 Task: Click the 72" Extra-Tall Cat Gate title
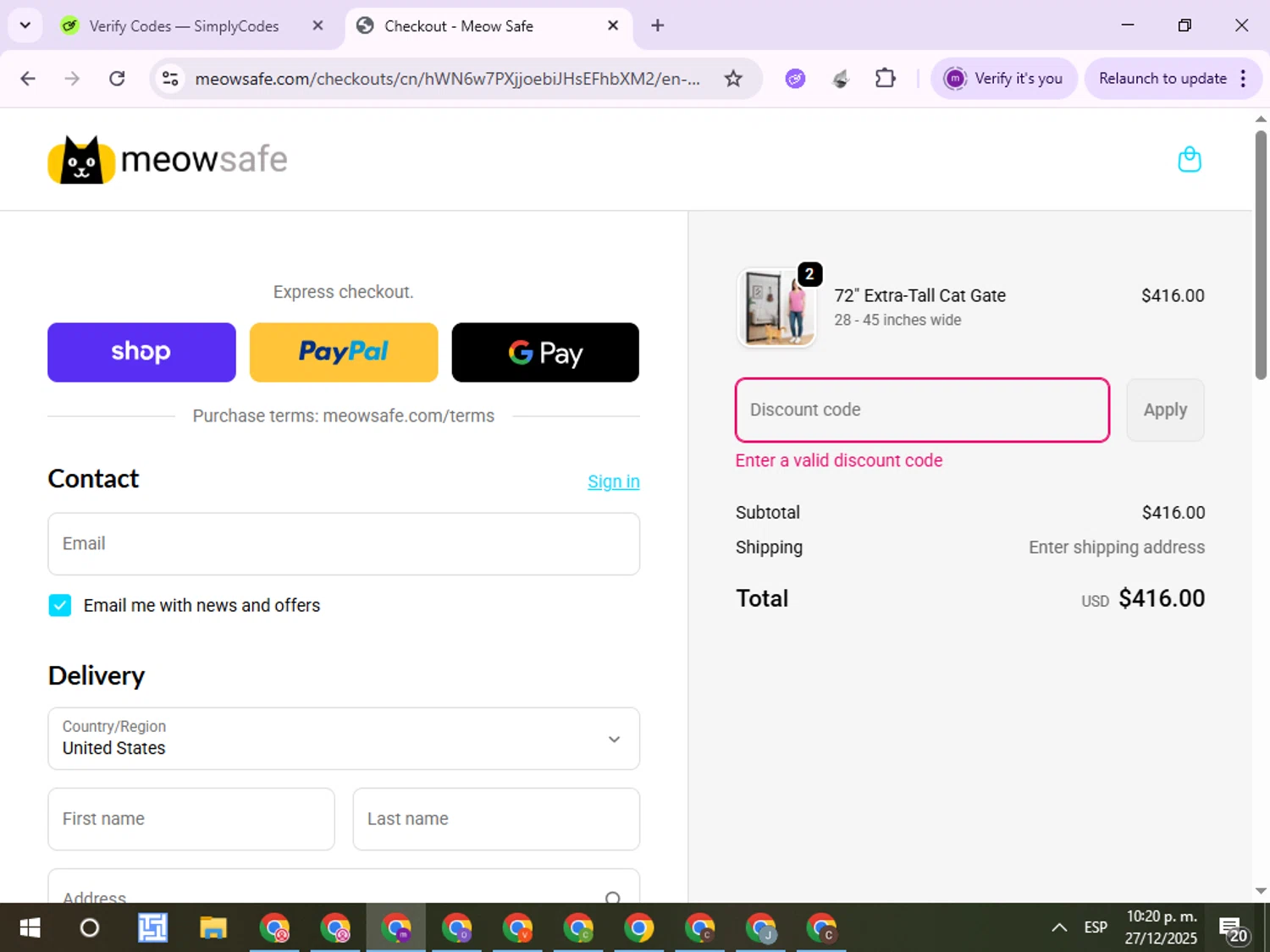click(x=919, y=295)
